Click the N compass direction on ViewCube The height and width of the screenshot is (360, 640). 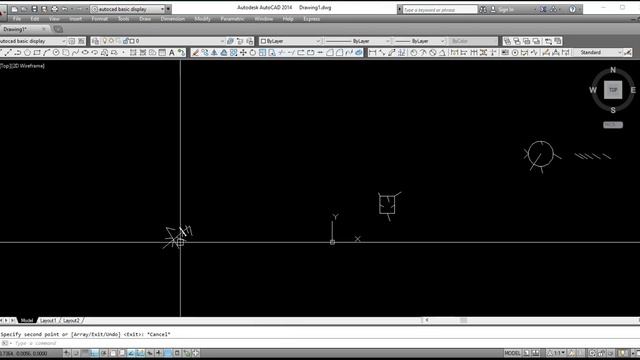pos(613,70)
